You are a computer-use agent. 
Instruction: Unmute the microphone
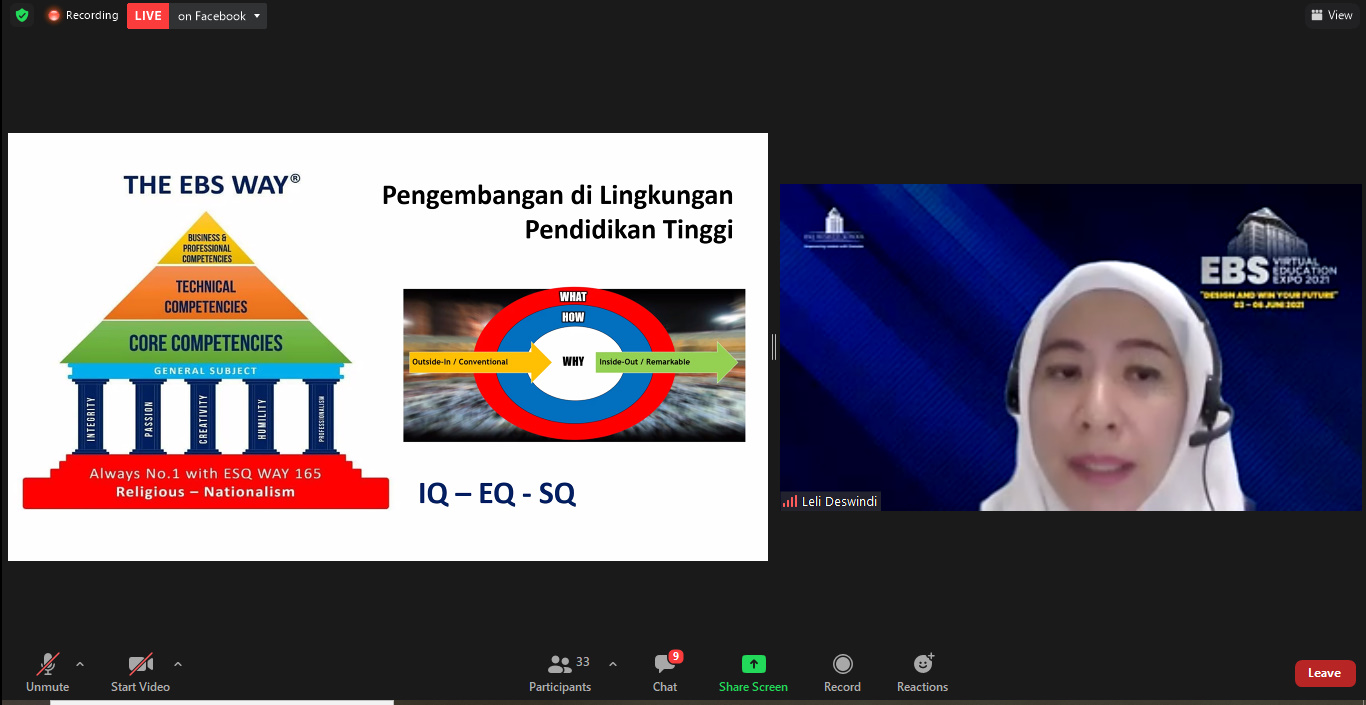tap(47, 665)
